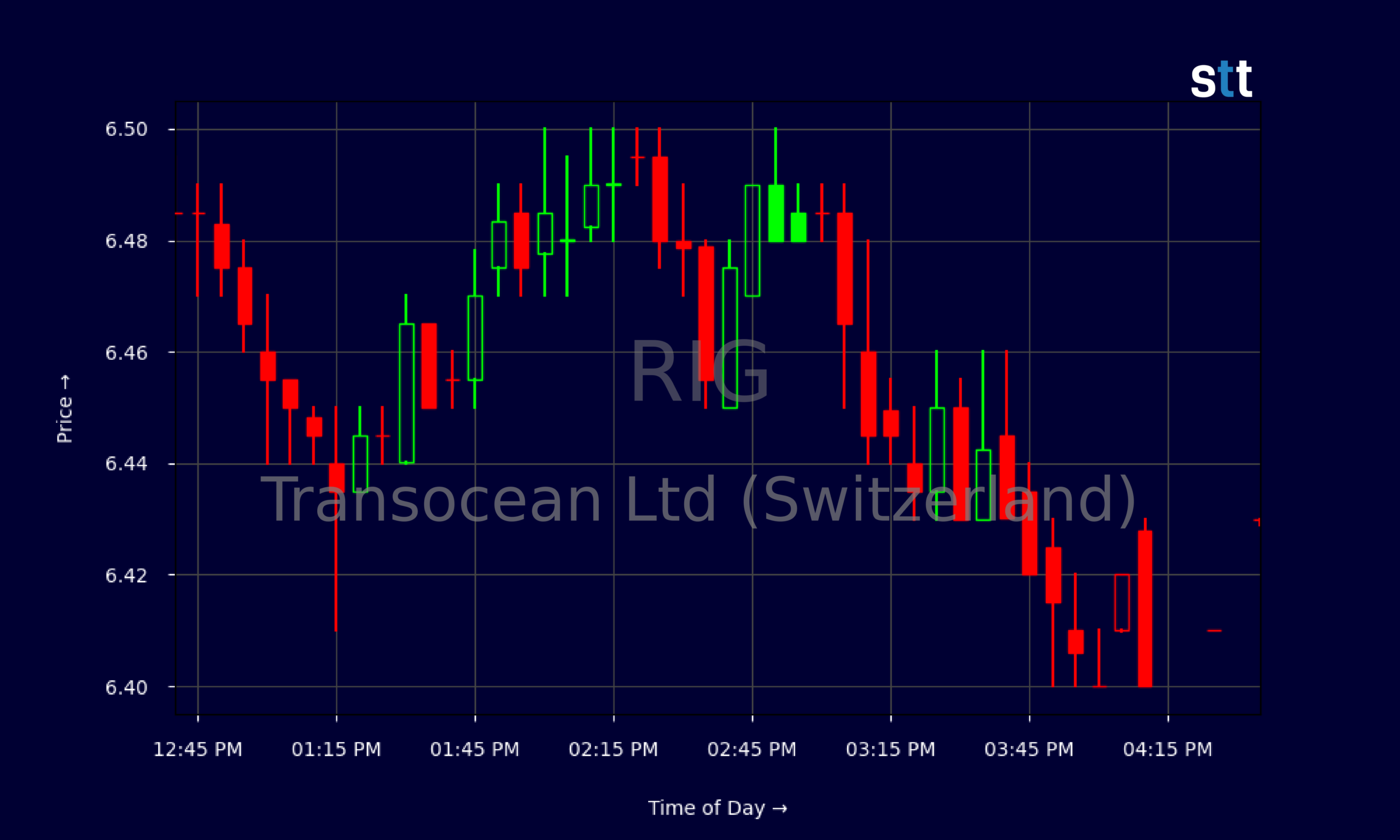Select the hollow red candle before 04:15 PM

coord(1122,602)
